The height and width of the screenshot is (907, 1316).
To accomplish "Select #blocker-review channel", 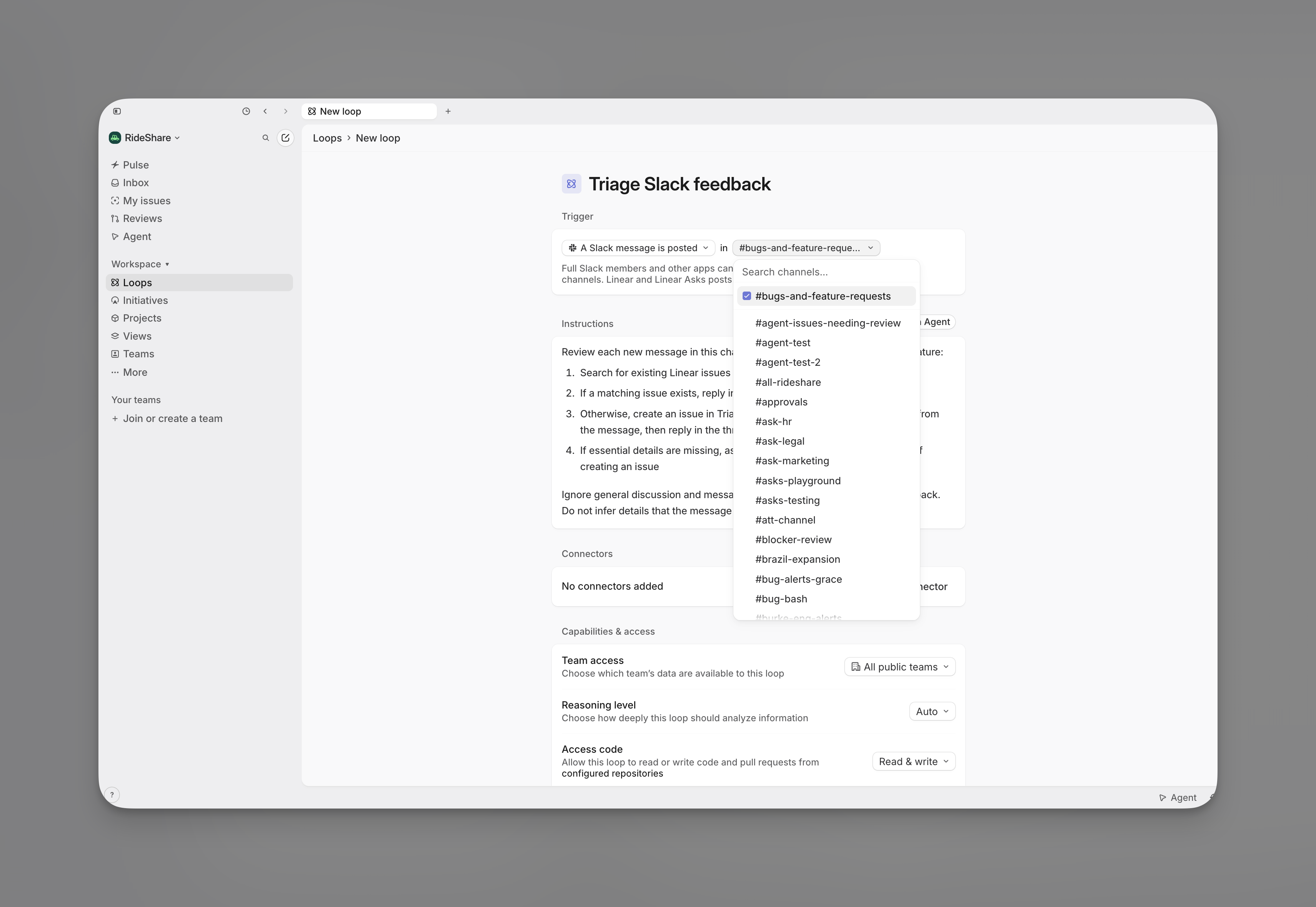I will [x=826, y=540].
